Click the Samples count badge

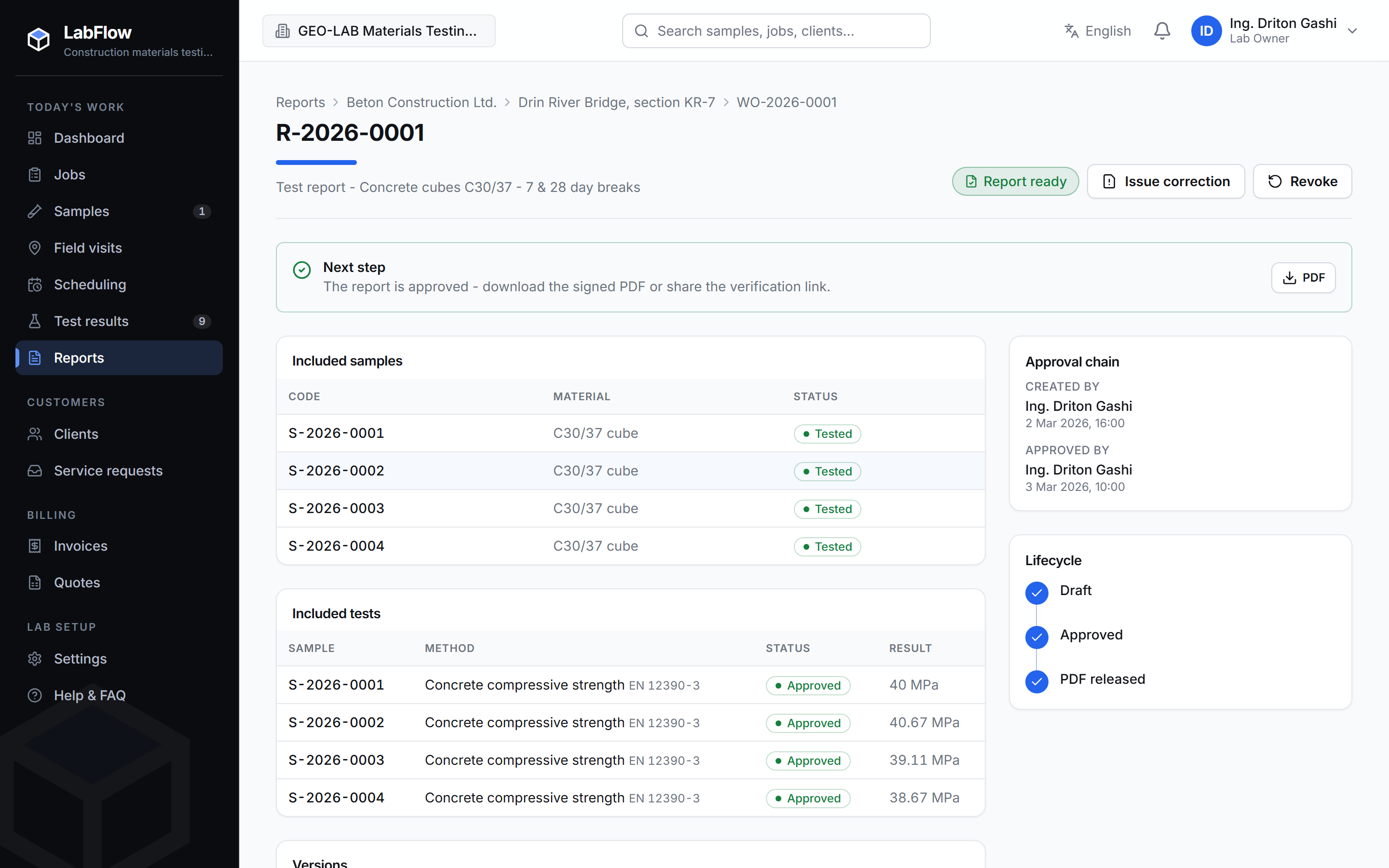pos(202,211)
